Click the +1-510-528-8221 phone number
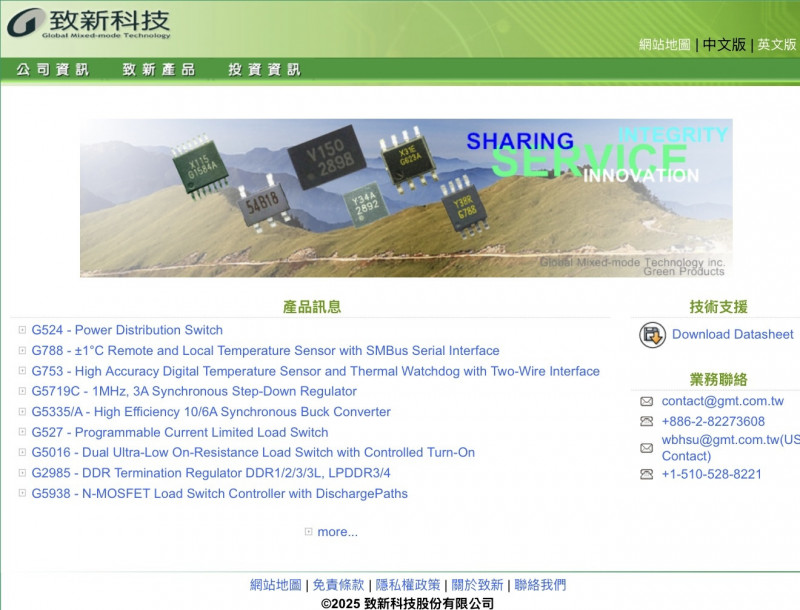The image size is (800, 610). pos(712,474)
